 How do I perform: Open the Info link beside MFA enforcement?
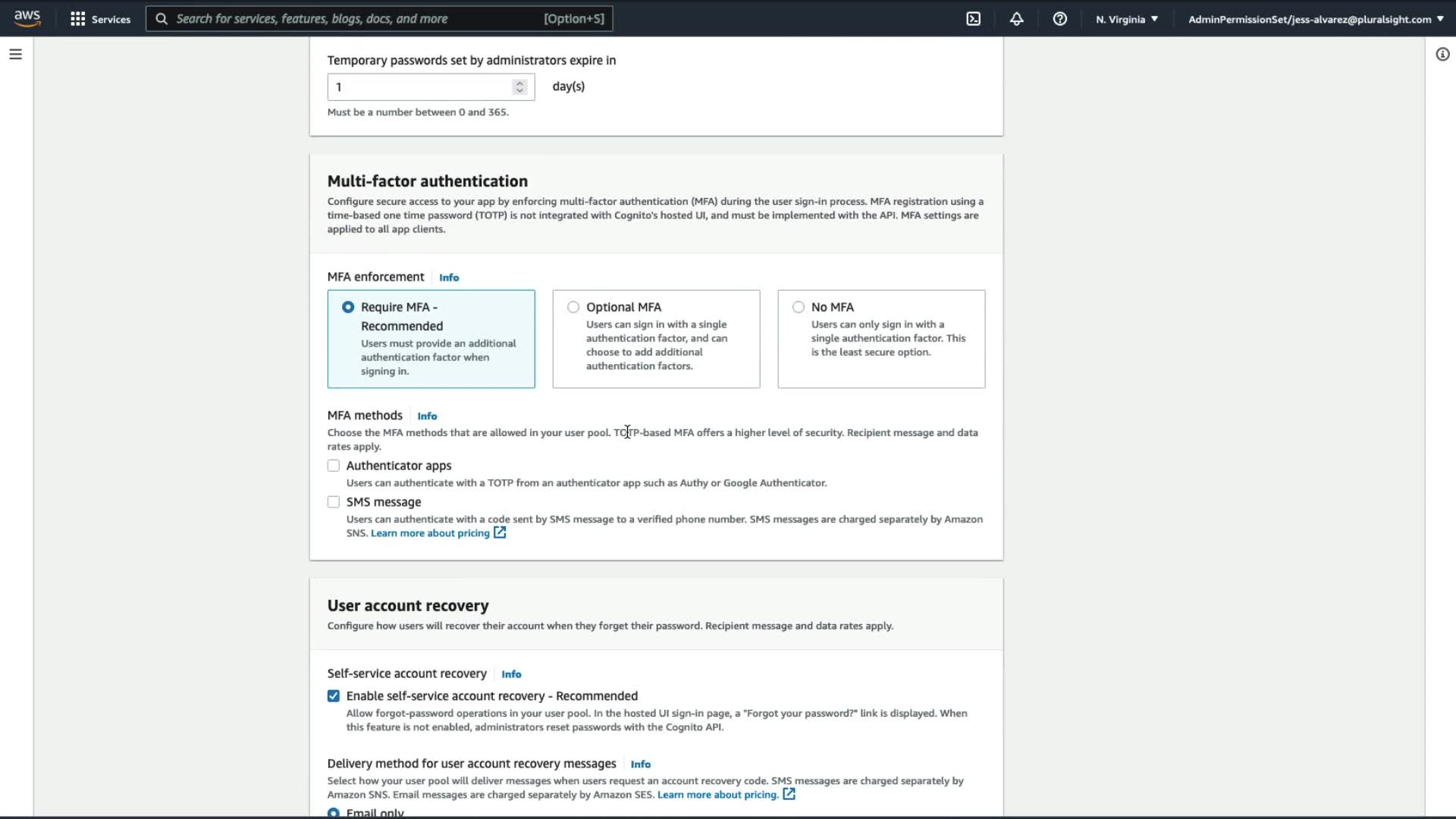point(449,278)
